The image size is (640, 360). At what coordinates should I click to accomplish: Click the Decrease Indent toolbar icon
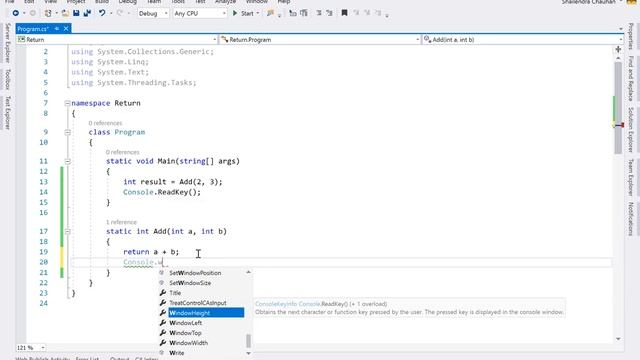(293, 13)
